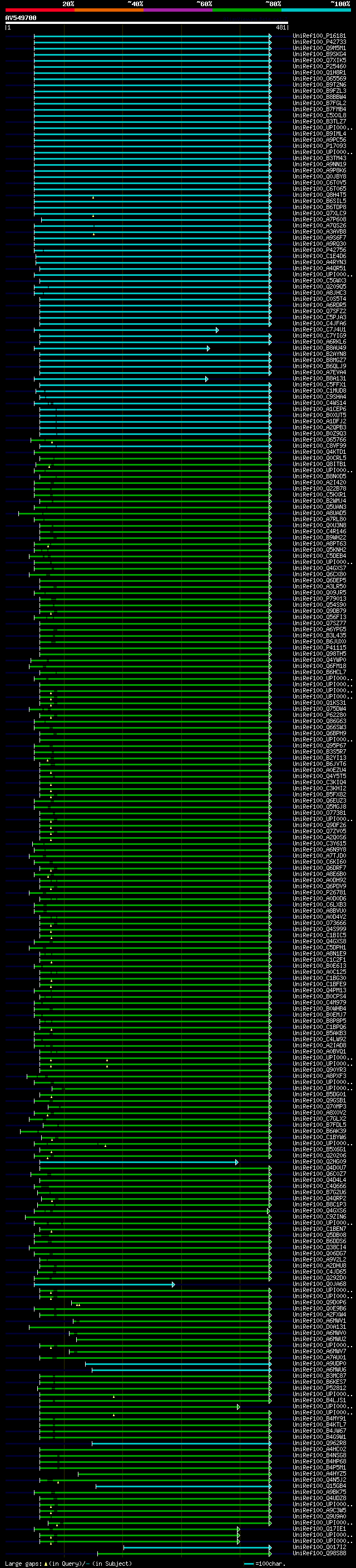Select hit label UniRef100_Q1H8R1

[x=319, y=72]
